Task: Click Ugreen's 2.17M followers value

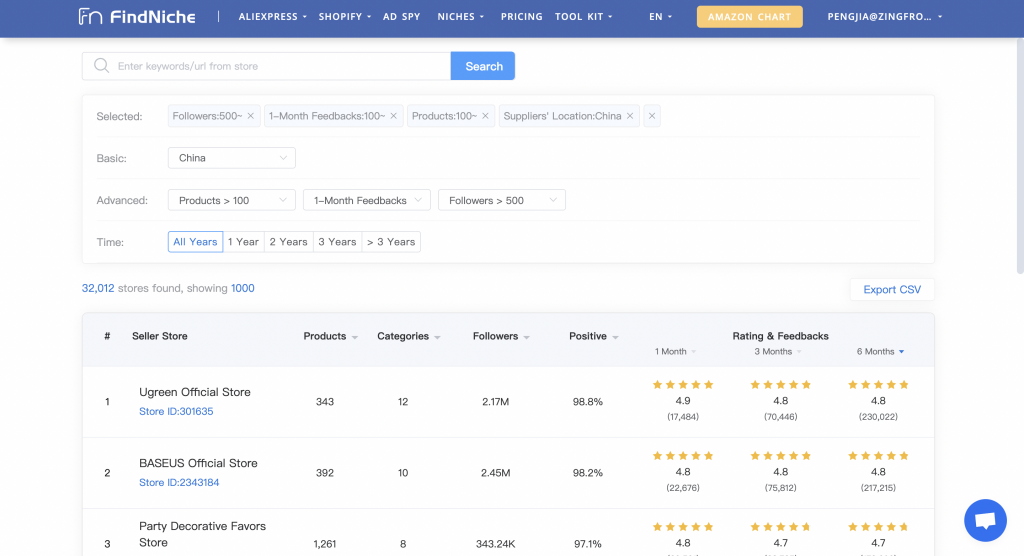Action: [x=496, y=402]
